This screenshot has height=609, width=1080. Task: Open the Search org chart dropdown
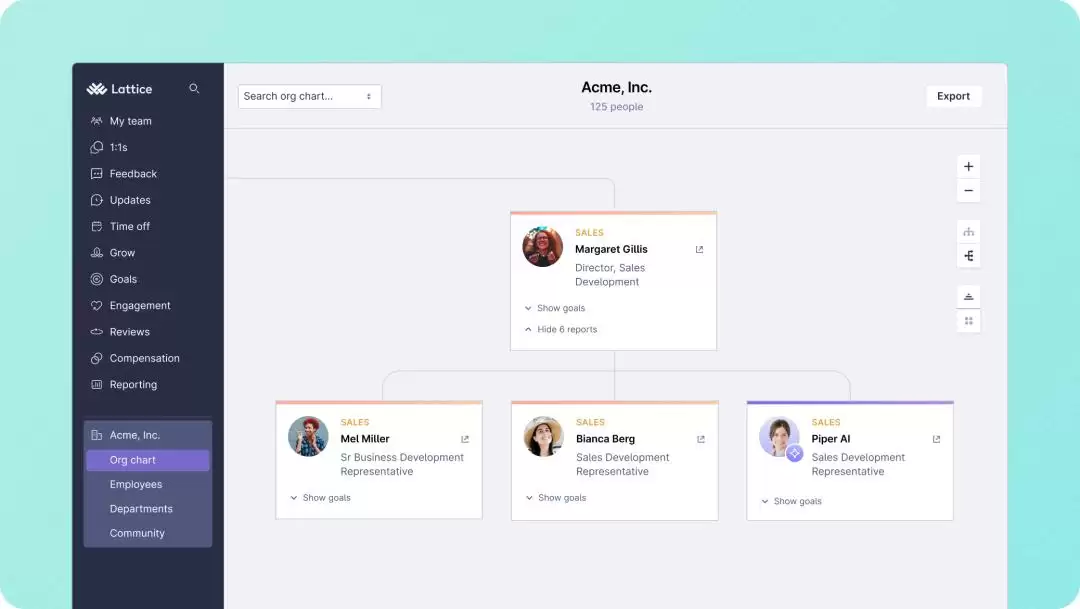tap(309, 96)
